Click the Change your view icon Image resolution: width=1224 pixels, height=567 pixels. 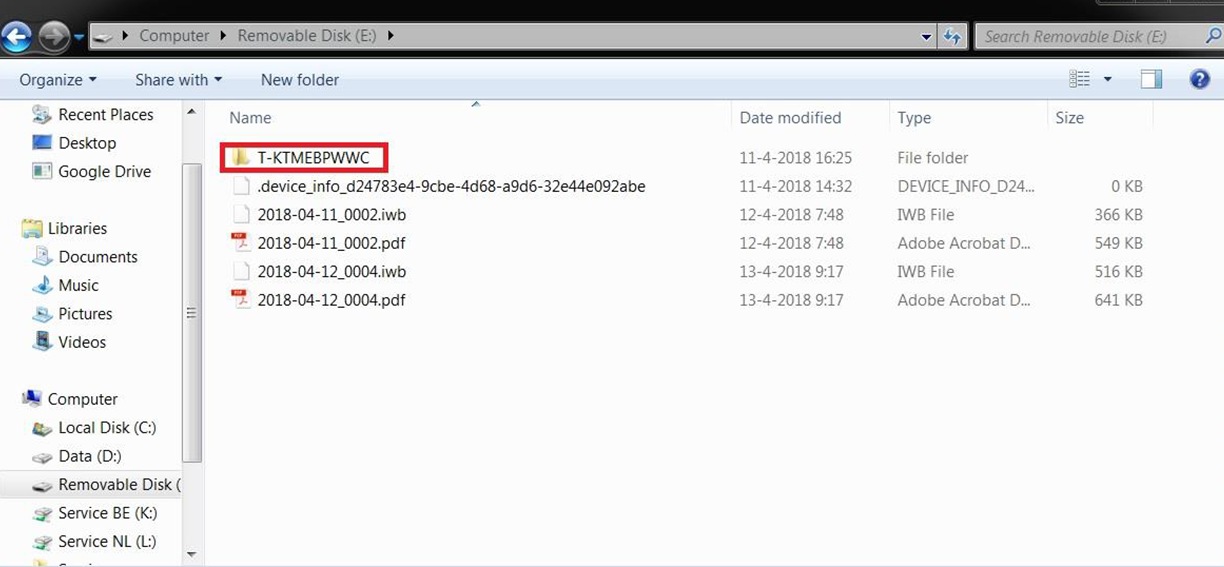click(x=1079, y=79)
